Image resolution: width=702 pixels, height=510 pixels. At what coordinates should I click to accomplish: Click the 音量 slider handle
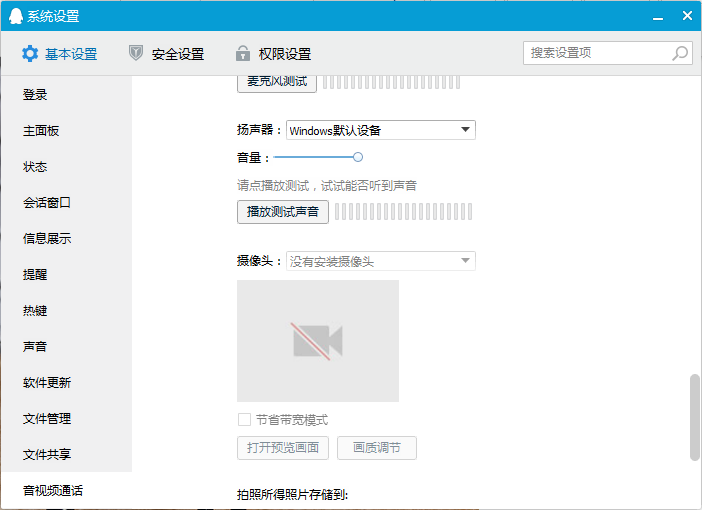point(358,157)
